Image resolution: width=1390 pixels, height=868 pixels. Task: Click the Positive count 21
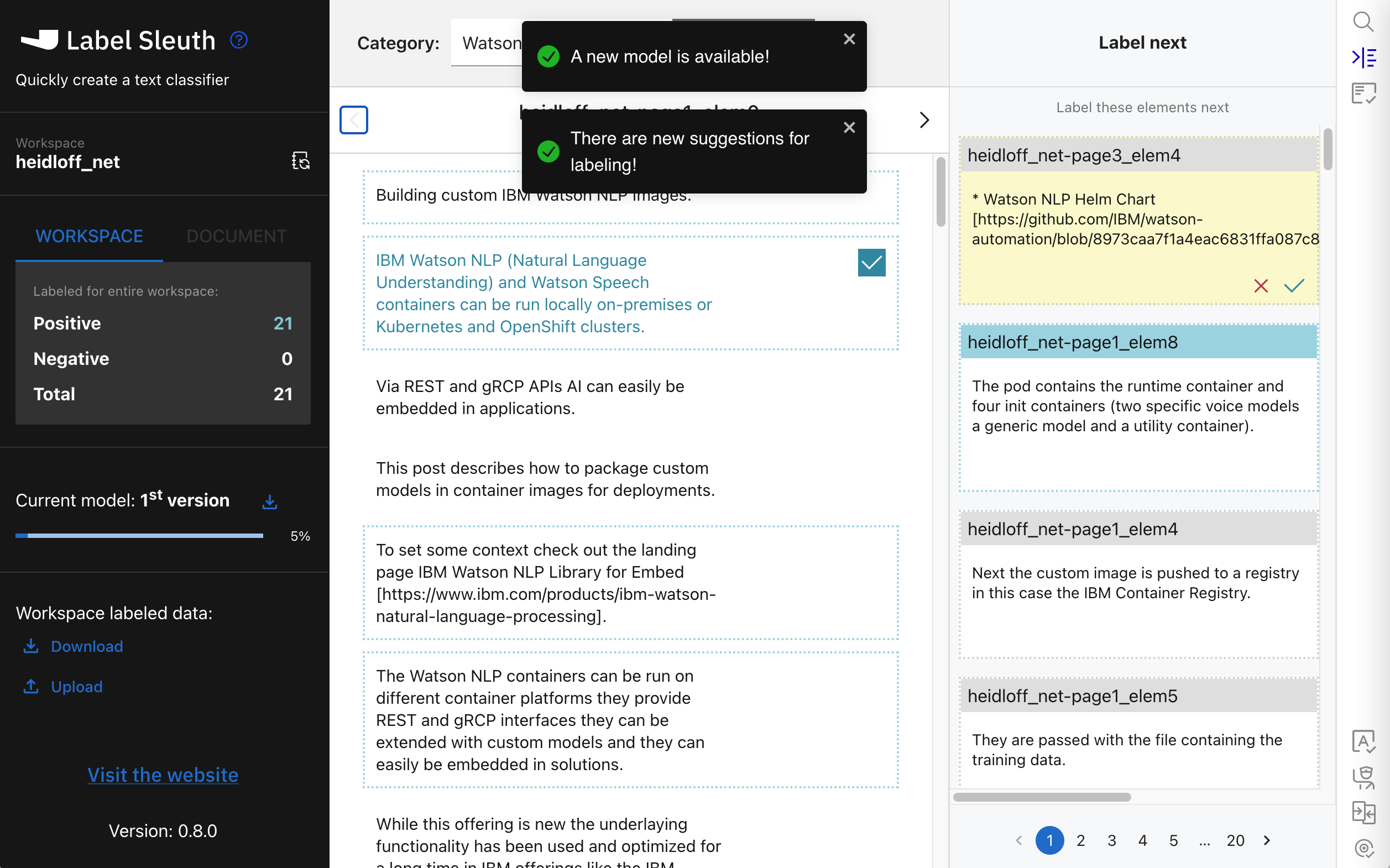[283, 323]
